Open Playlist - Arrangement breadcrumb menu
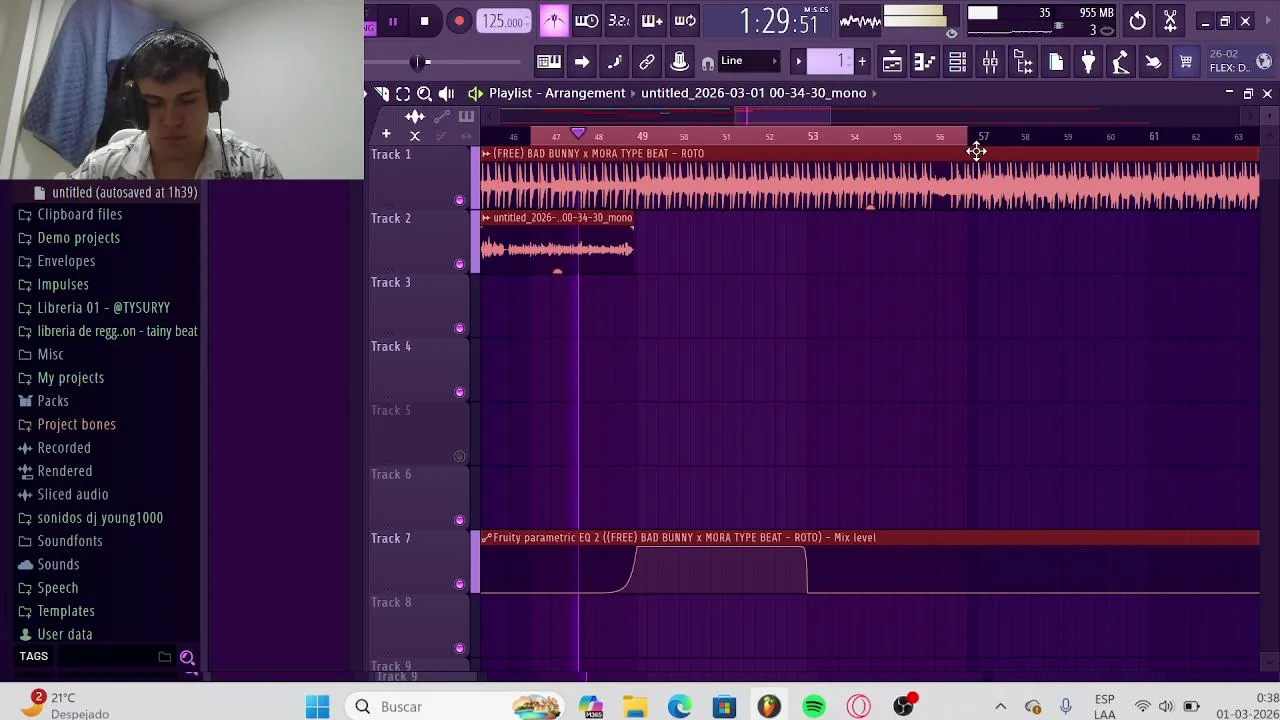This screenshot has width=1280, height=720. click(557, 93)
